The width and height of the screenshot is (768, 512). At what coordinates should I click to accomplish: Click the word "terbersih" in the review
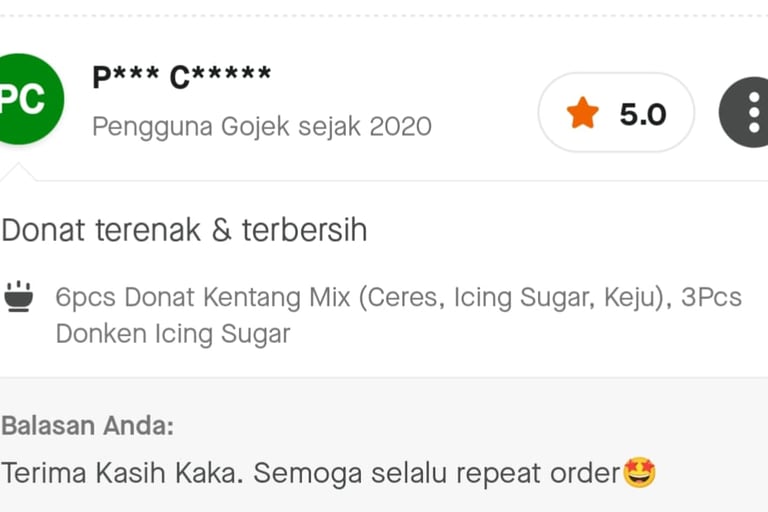(x=304, y=230)
